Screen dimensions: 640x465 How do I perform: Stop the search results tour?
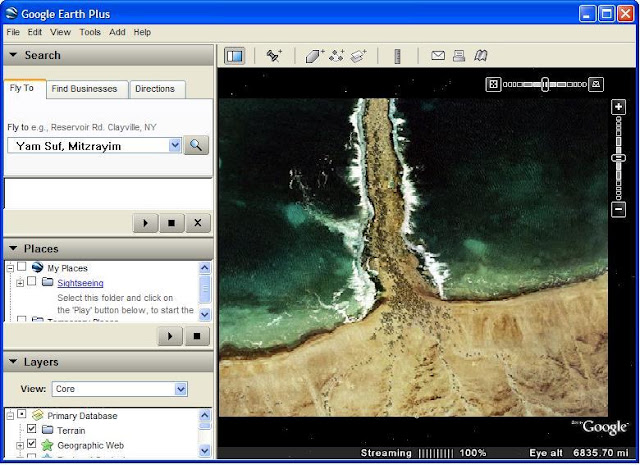[171, 223]
